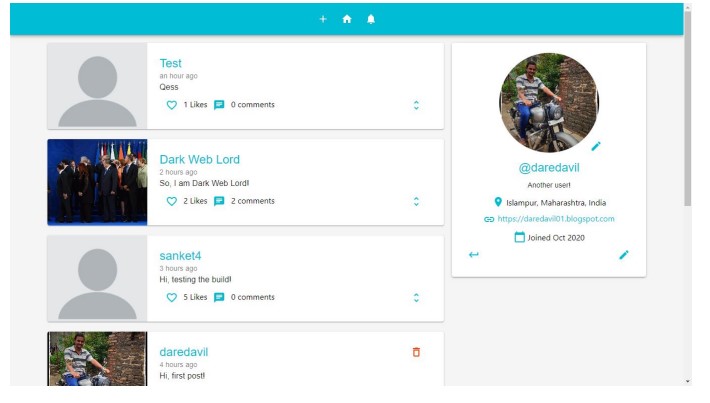Delete the daredavil post with trash icon
Screen dimensions: 710x403
416,352
